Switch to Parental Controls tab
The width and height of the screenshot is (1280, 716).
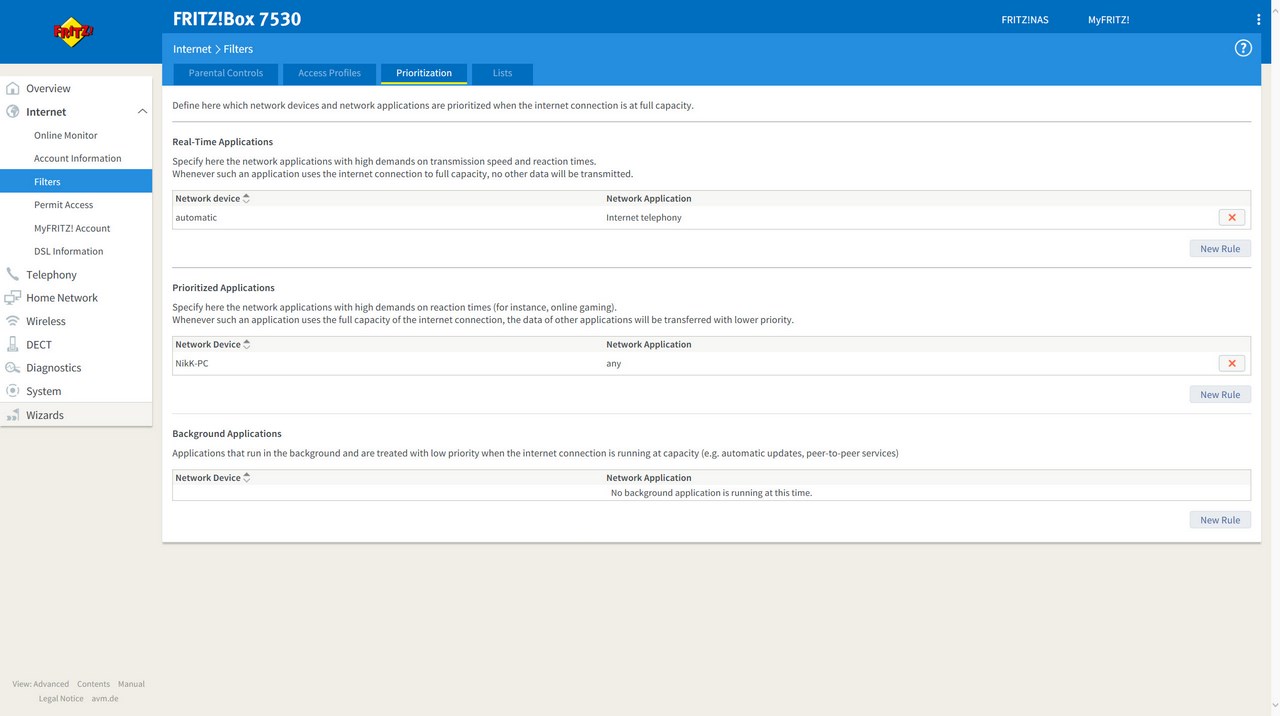(226, 73)
